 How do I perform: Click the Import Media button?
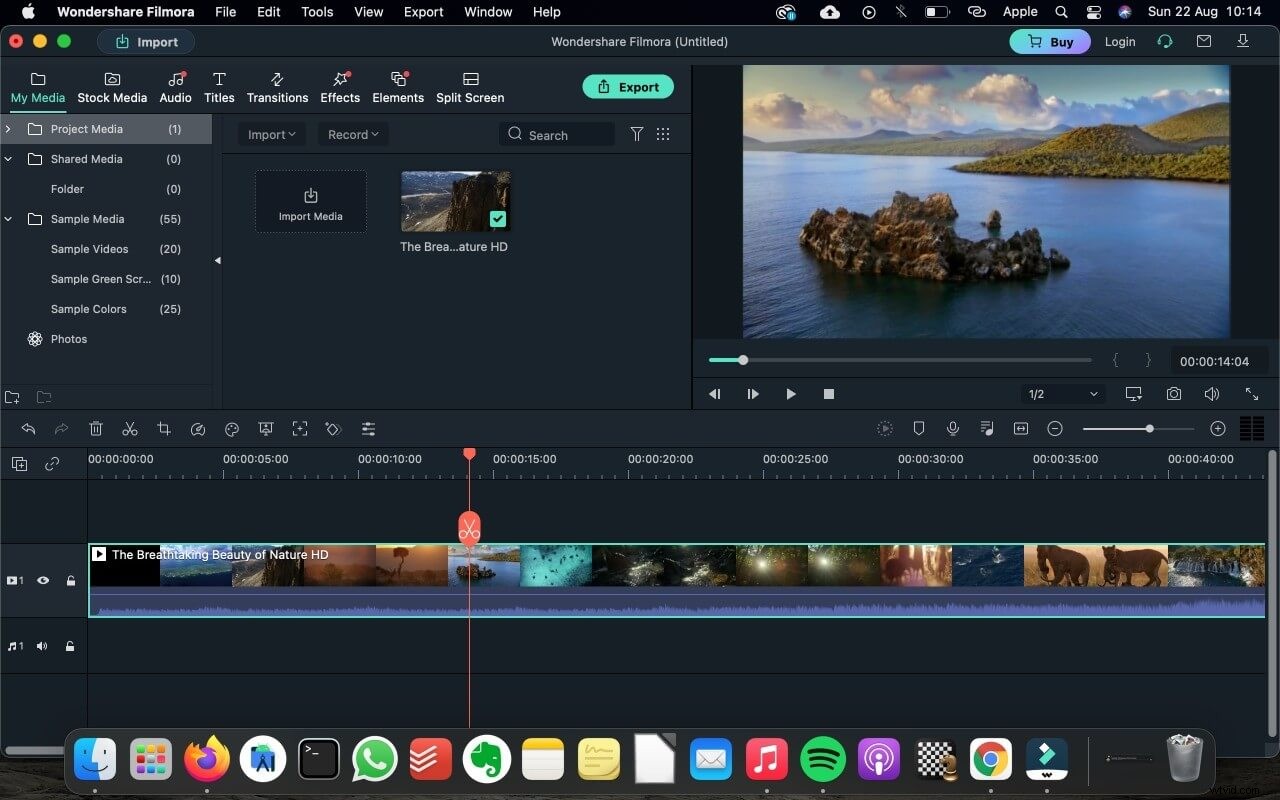(310, 201)
